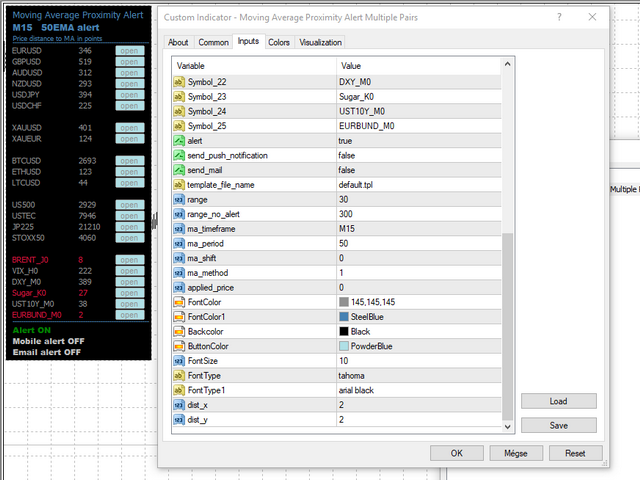Edit the alert value true
This screenshot has width=640, height=480.
419,141
